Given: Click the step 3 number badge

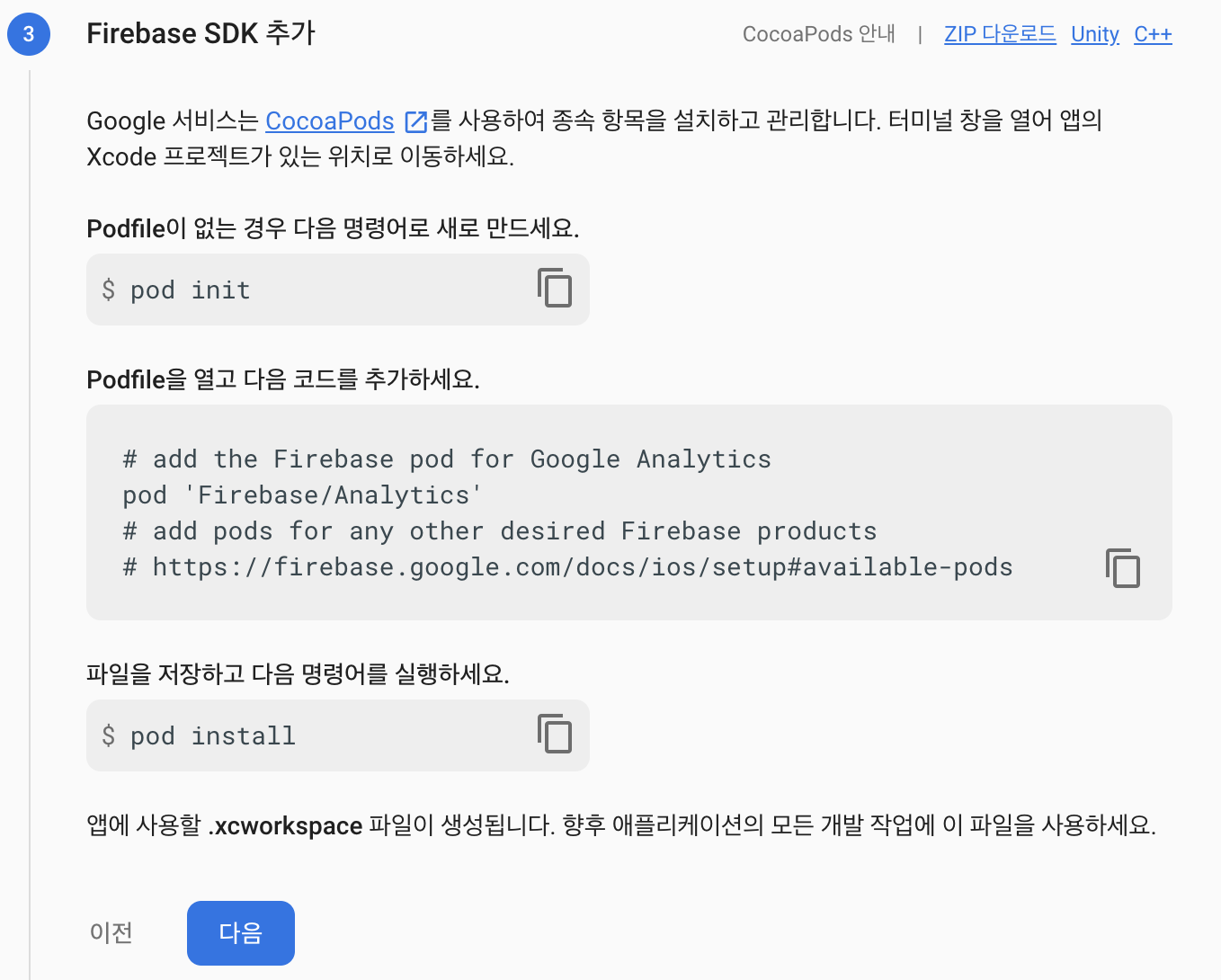Looking at the screenshot, I should pyautogui.click(x=29, y=34).
